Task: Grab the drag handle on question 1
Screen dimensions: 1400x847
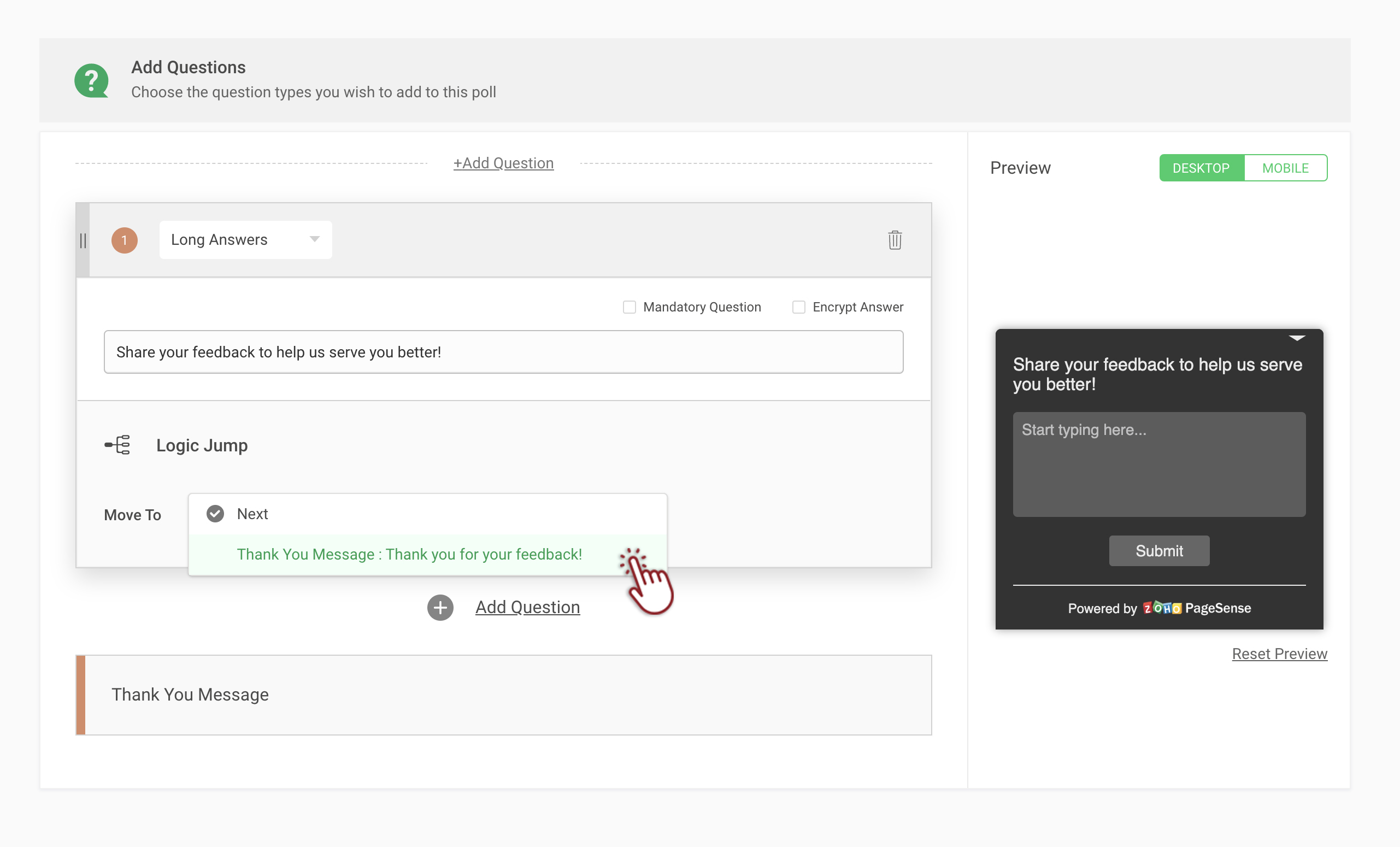Action: [x=83, y=240]
